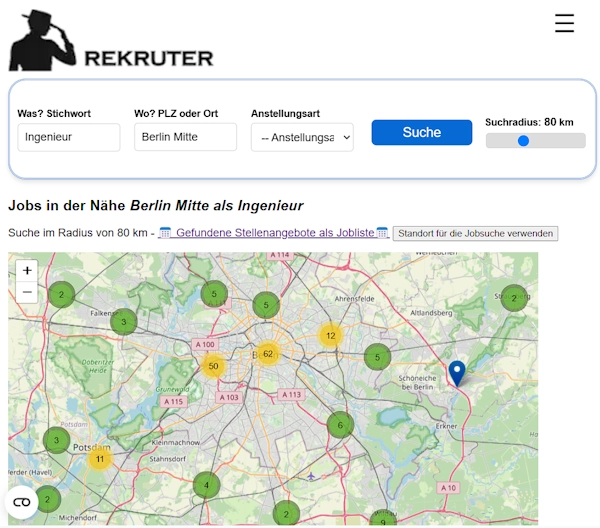Open the 2-job cluster near Strausberg

tap(514, 298)
